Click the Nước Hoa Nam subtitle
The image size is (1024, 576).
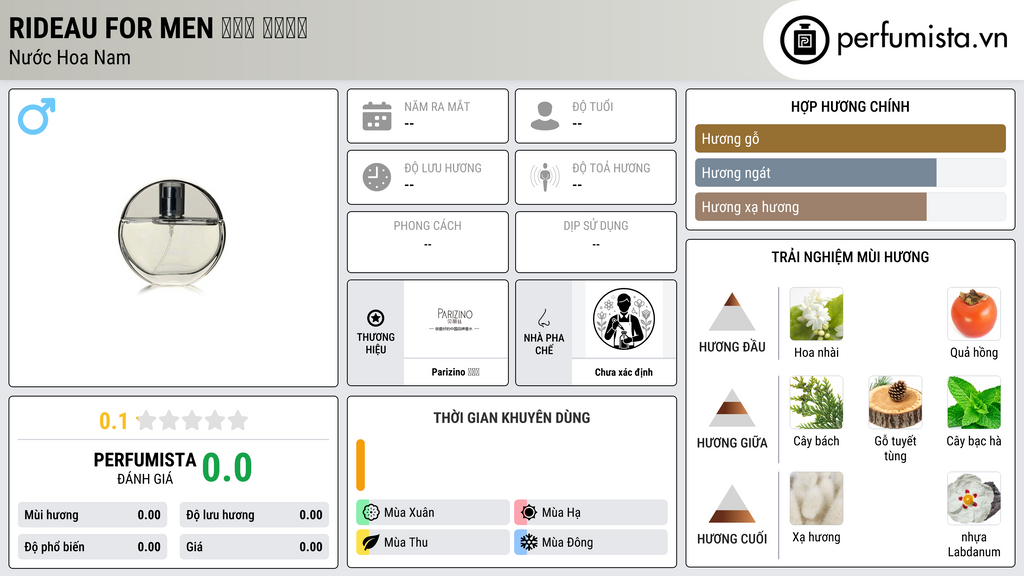pos(69,57)
